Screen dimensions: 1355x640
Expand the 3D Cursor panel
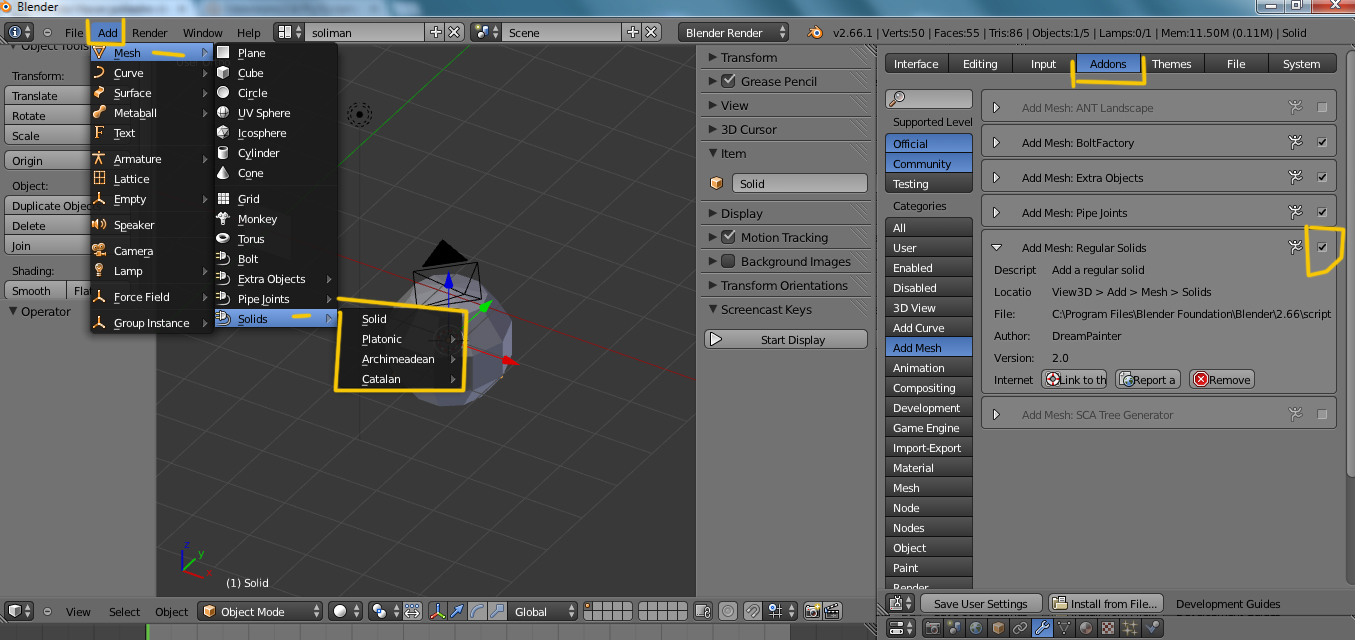coord(712,130)
